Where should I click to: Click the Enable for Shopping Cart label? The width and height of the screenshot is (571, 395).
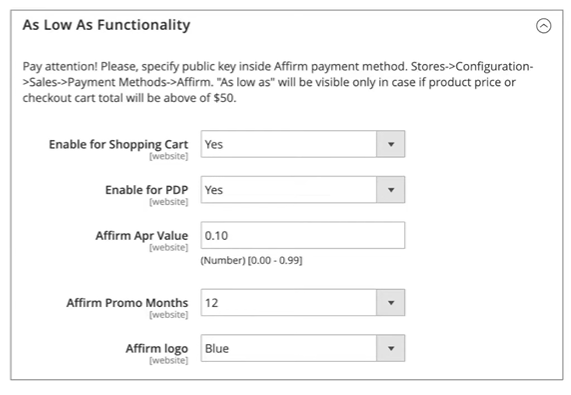tap(118, 144)
